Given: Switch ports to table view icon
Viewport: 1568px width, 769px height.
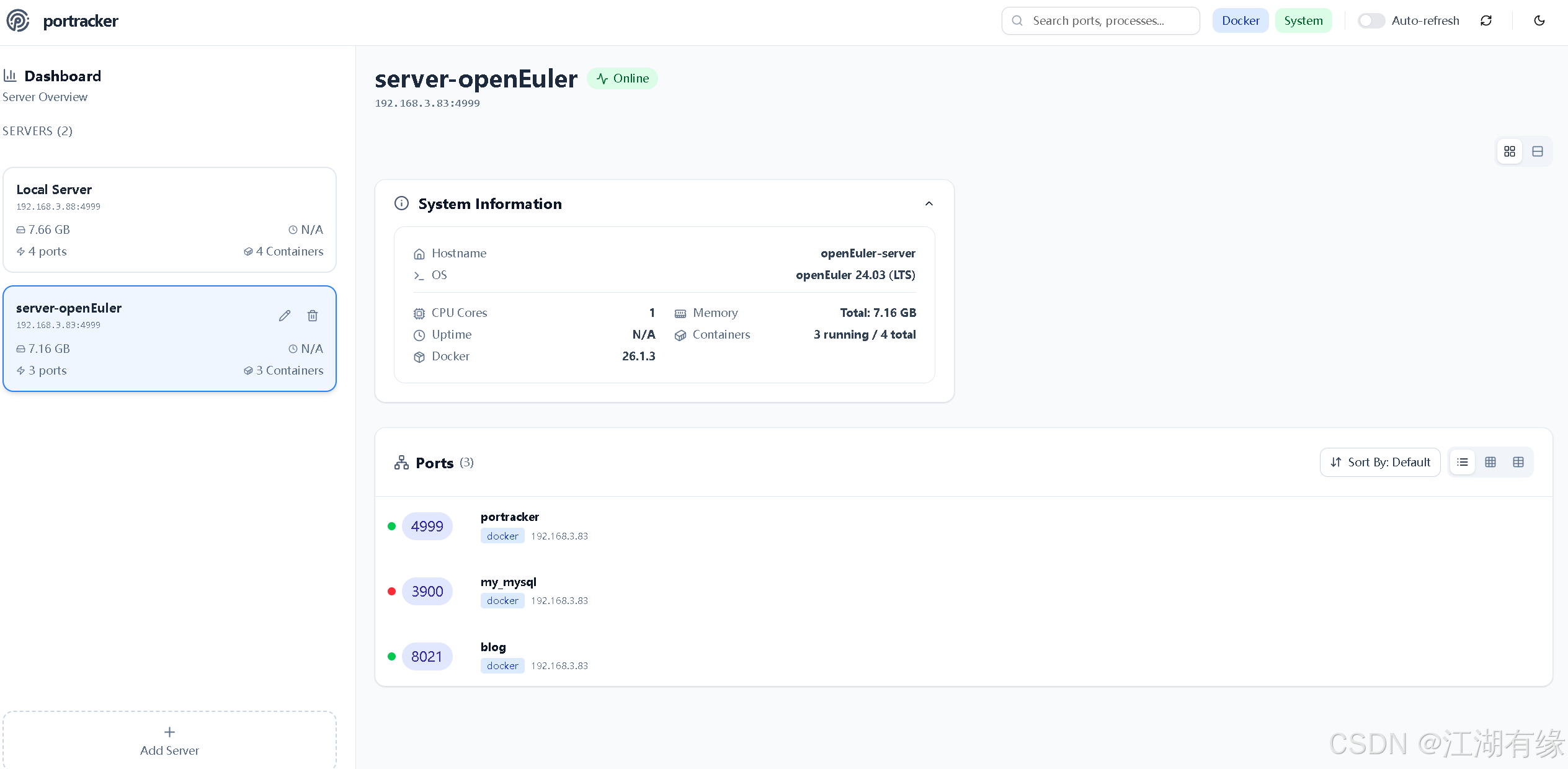Looking at the screenshot, I should pyautogui.click(x=1518, y=462).
